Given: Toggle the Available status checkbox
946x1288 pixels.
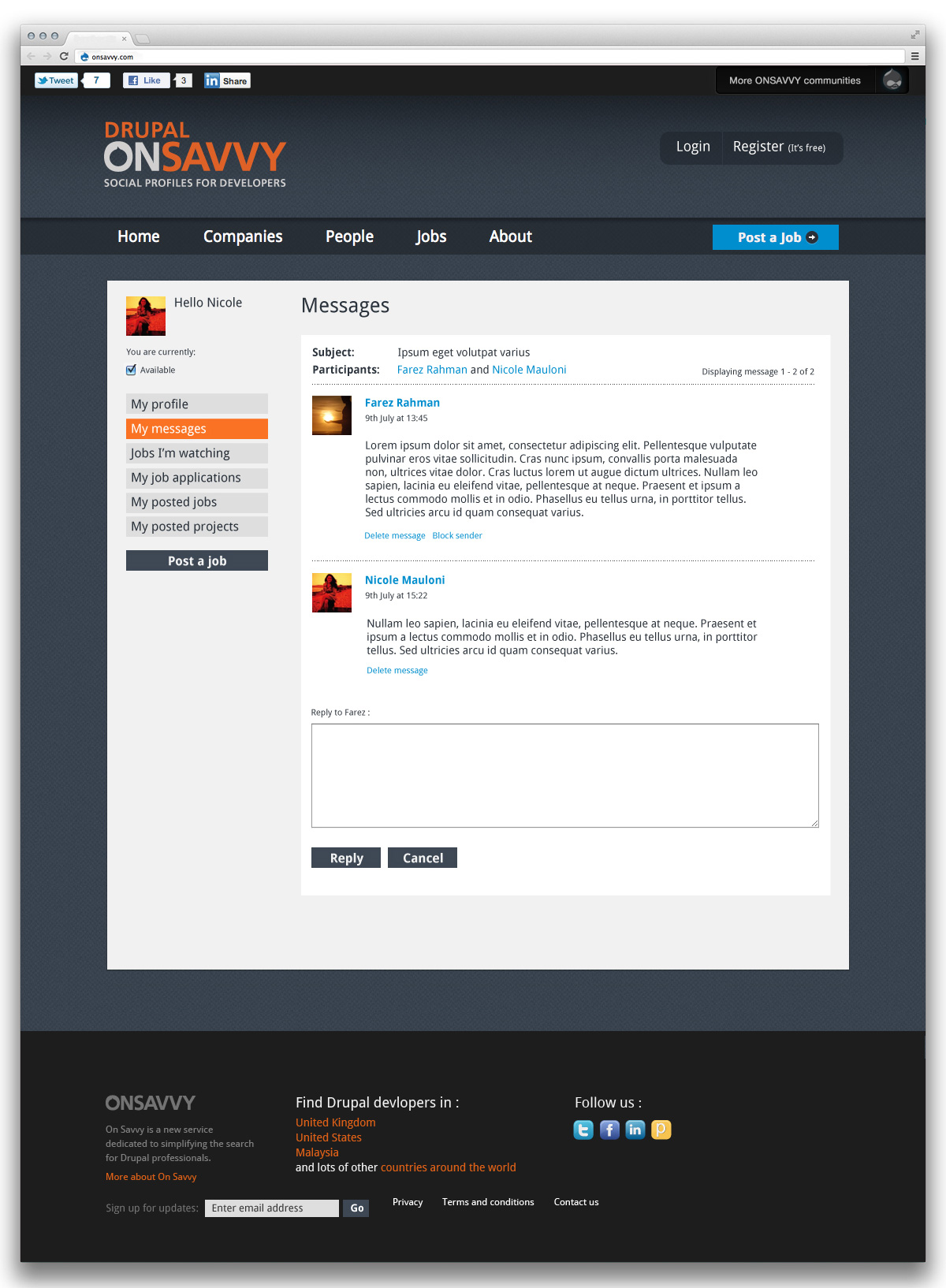Looking at the screenshot, I should 131,370.
